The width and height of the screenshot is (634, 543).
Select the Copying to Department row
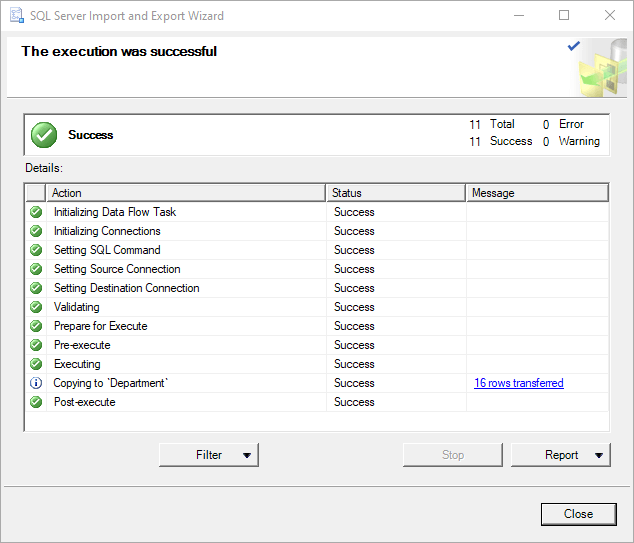(317, 383)
